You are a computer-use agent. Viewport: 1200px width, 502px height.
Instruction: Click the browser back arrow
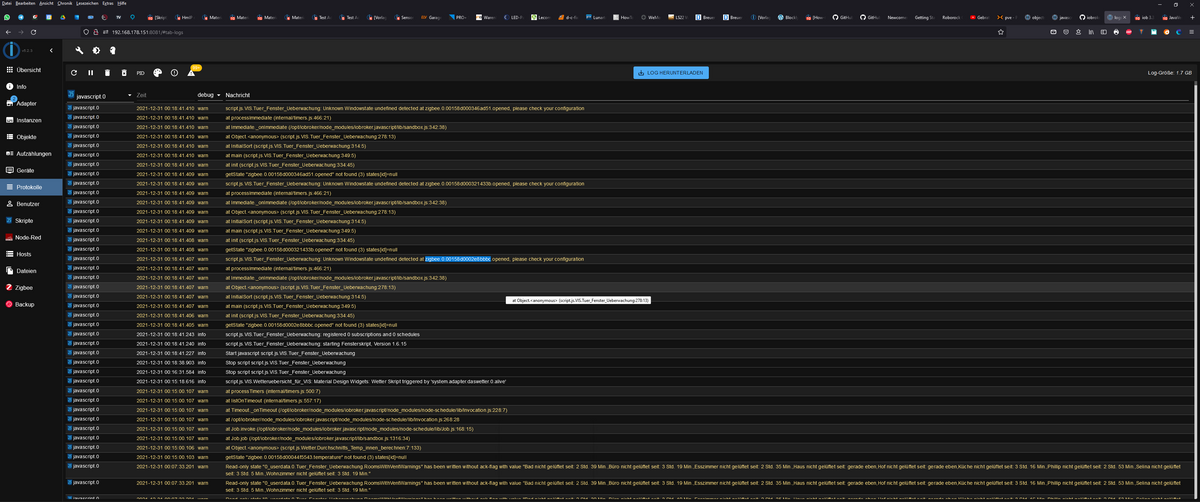click(10, 31)
